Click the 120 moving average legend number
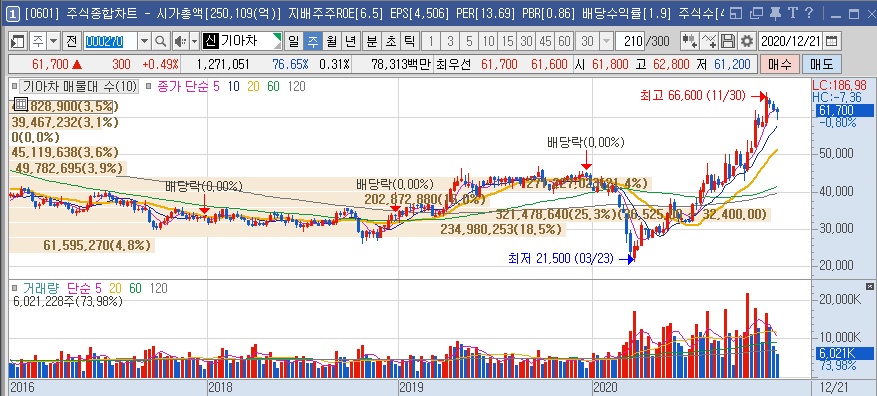This screenshot has height=396, width=877. point(297,86)
